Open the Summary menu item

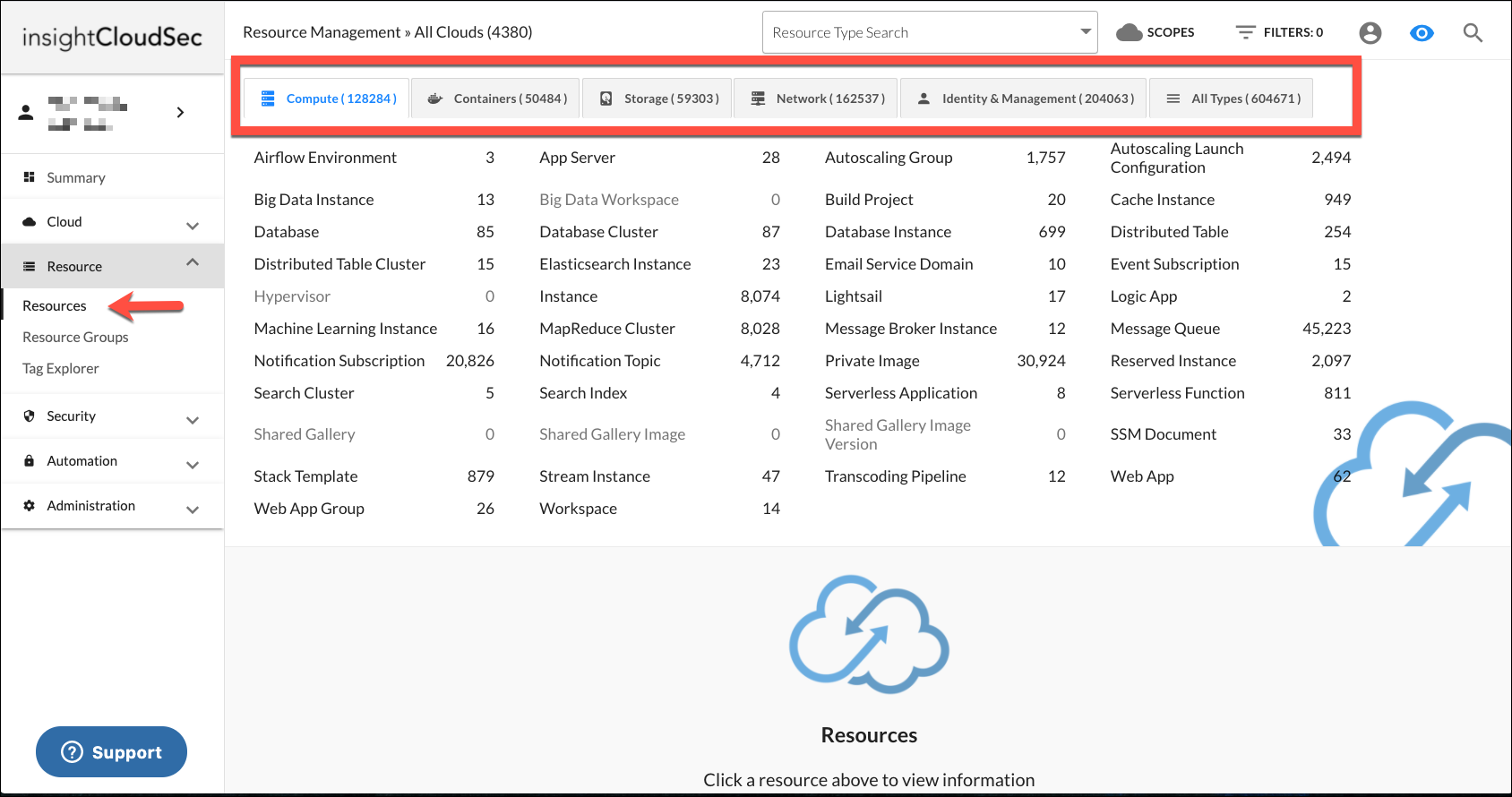point(113,177)
